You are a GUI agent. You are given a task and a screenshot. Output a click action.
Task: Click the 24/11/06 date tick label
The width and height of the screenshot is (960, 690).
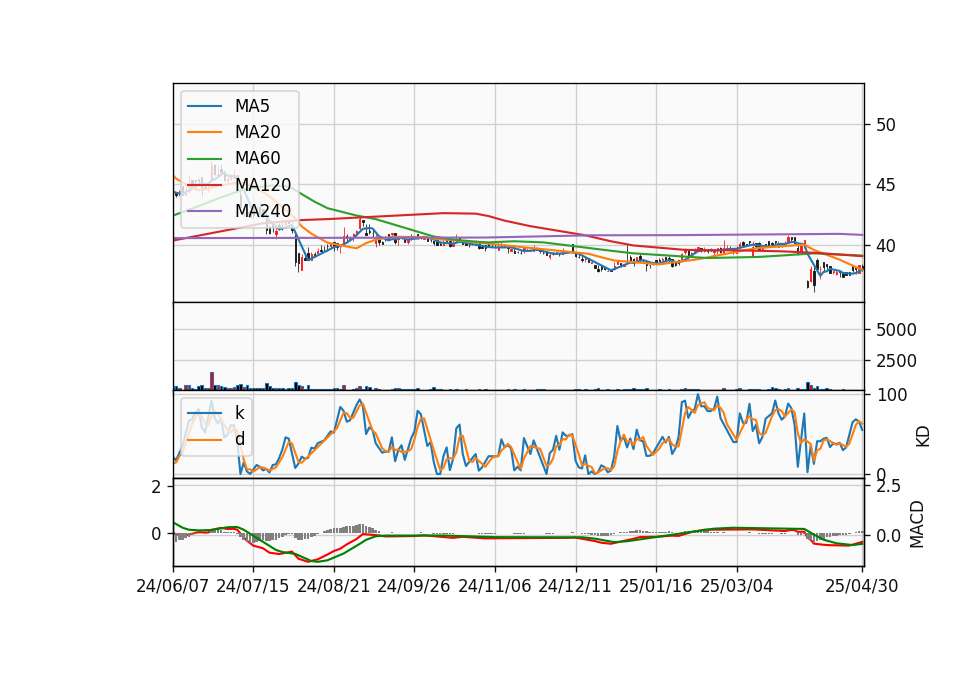[495, 586]
